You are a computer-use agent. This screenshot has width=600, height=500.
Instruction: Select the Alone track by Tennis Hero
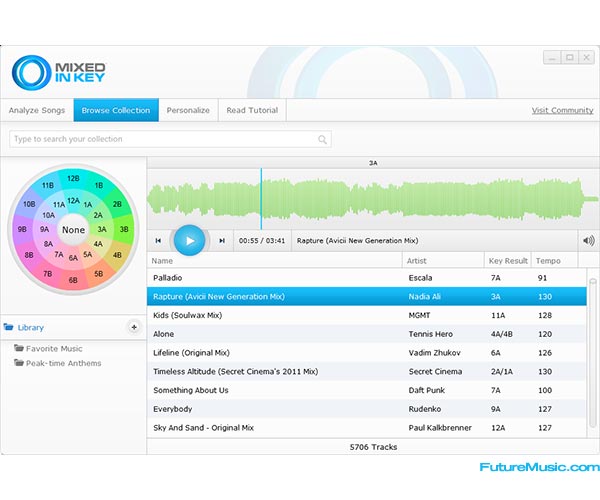pyautogui.click(x=367, y=334)
